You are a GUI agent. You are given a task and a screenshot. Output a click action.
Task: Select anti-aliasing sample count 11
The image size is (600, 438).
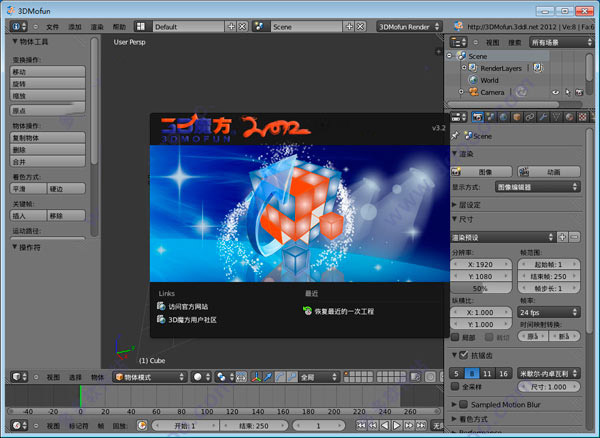[x=487, y=373]
